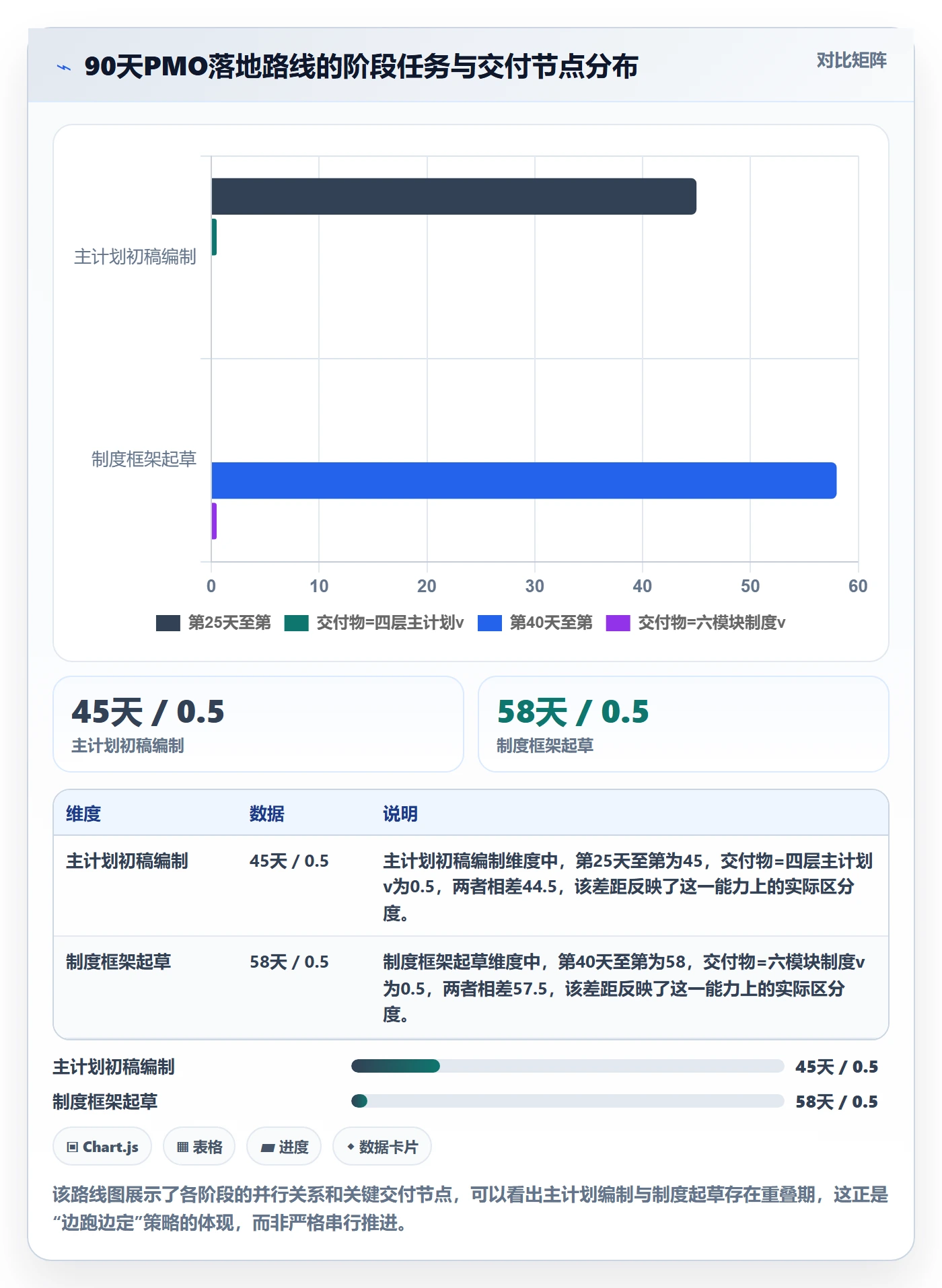Click the 数据 column header
This screenshot has height=1288, width=942.
[267, 814]
